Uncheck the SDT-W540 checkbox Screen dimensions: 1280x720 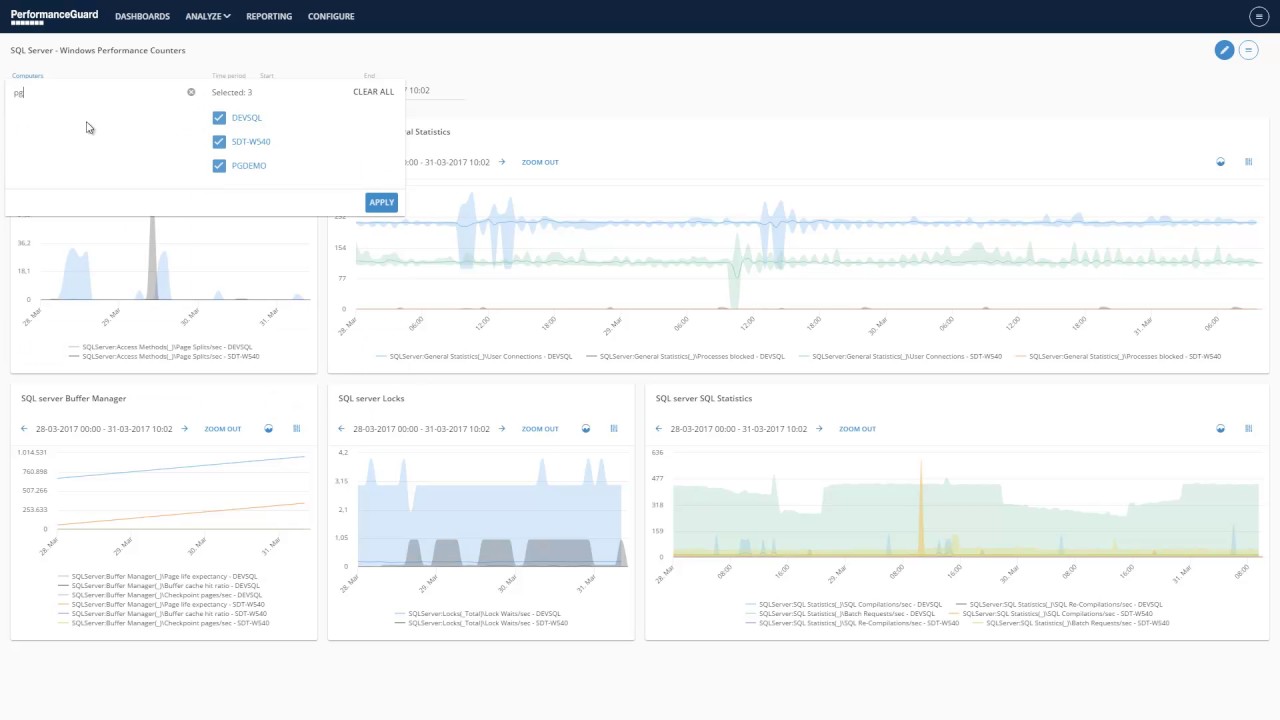pyautogui.click(x=219, y=142)
